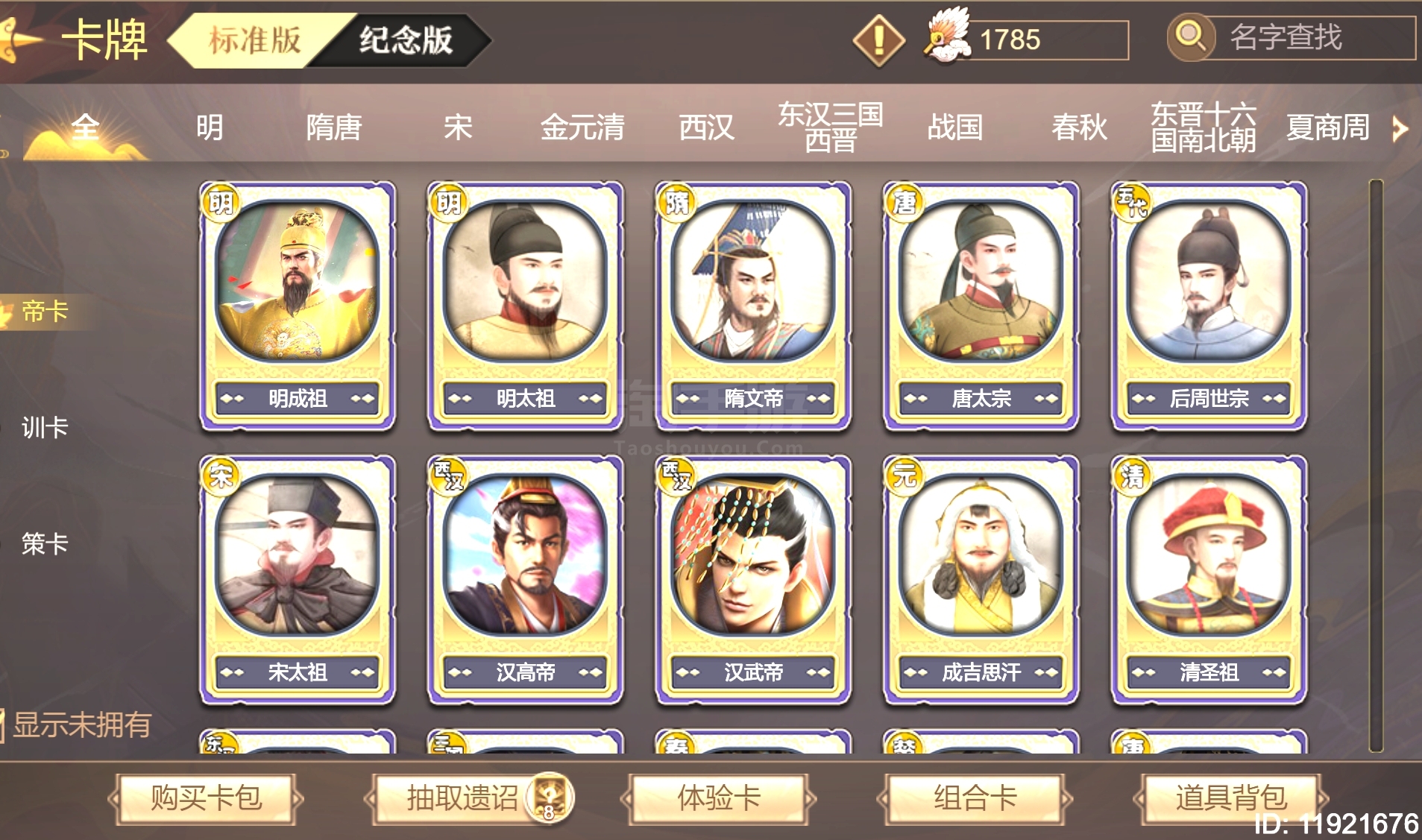
Task: Select the 训卡 category in sidebar
Action: (45, 428)
